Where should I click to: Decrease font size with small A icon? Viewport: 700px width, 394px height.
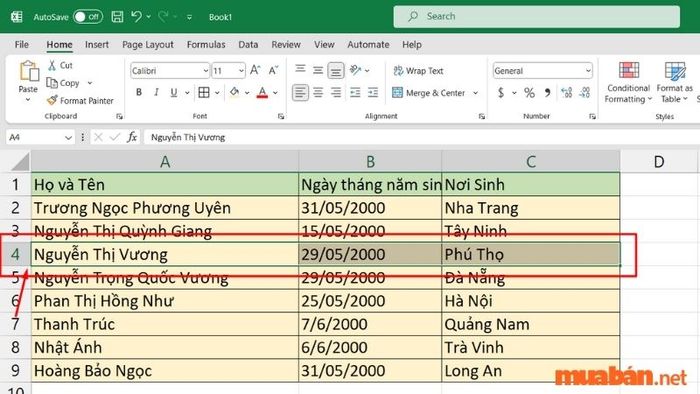click(273, 70)
